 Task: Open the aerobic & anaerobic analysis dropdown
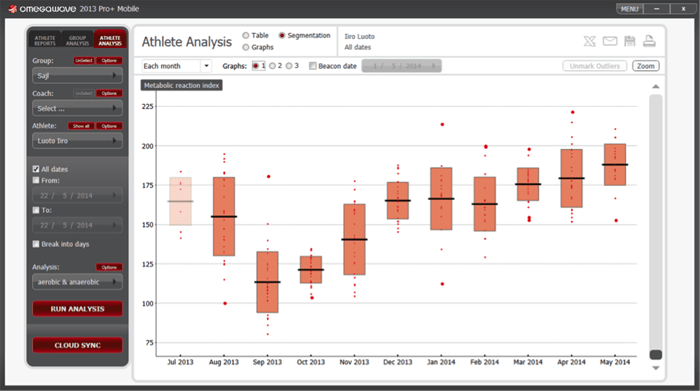click(77, 282)
